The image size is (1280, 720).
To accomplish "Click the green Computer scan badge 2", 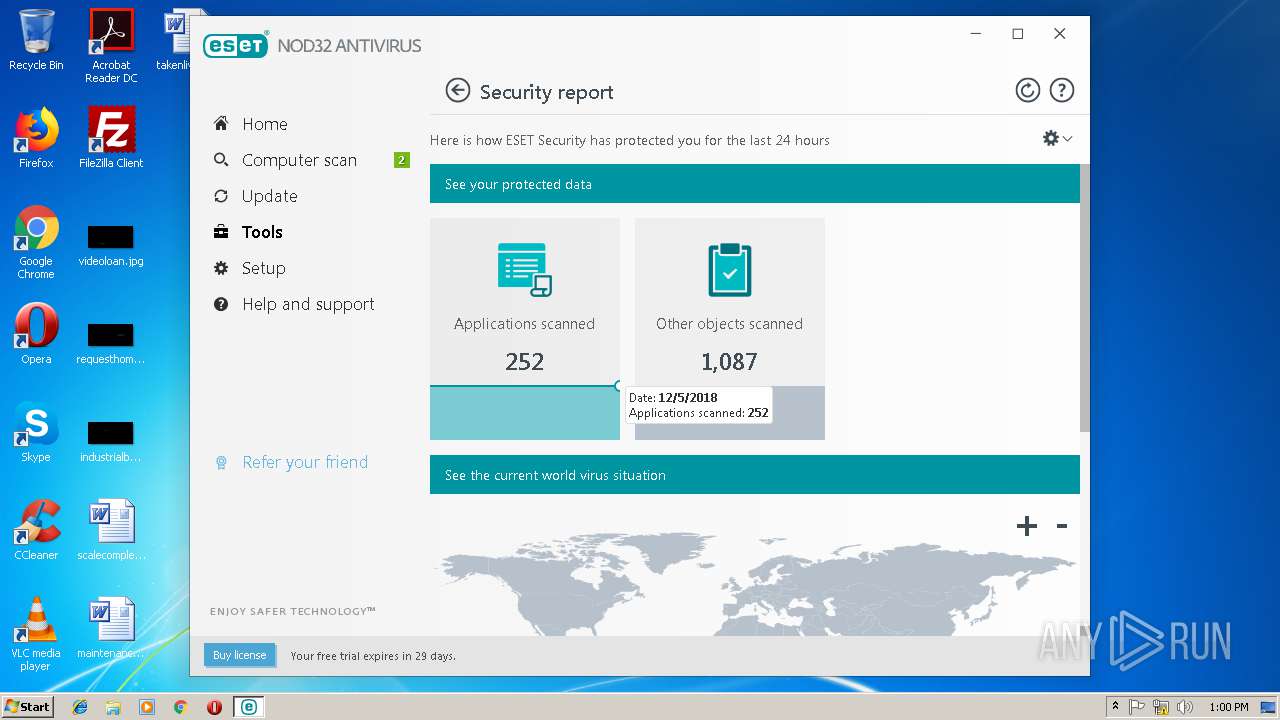I will pos(402,160).
